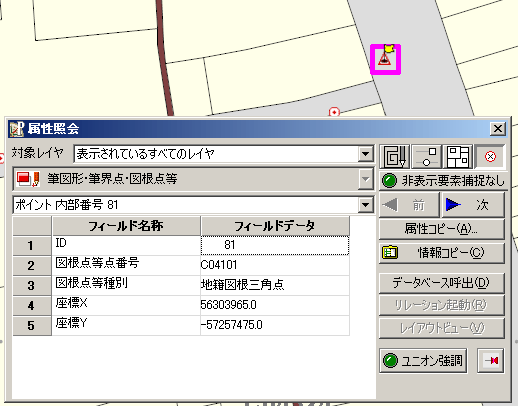Expand the 筆図形·筆界点·図根点等 dropdown

(x=366, y=179)
